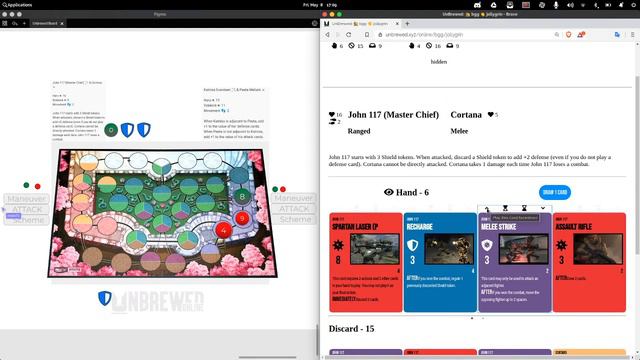Click the John 117 (Master Chief) heading
This screenshot has width=640, height=360.
pyautogui.click(x=393, y=115)
